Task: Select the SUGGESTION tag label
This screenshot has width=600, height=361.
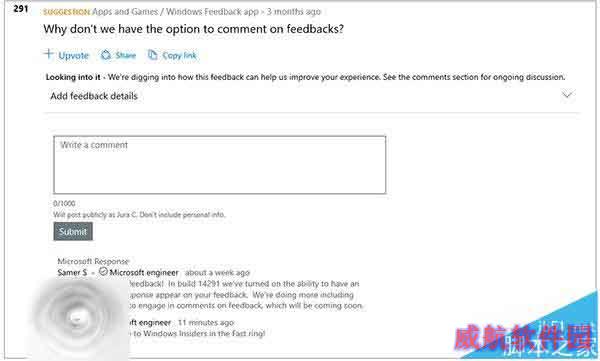Action: pyautogui.click(x=66, y=12)
